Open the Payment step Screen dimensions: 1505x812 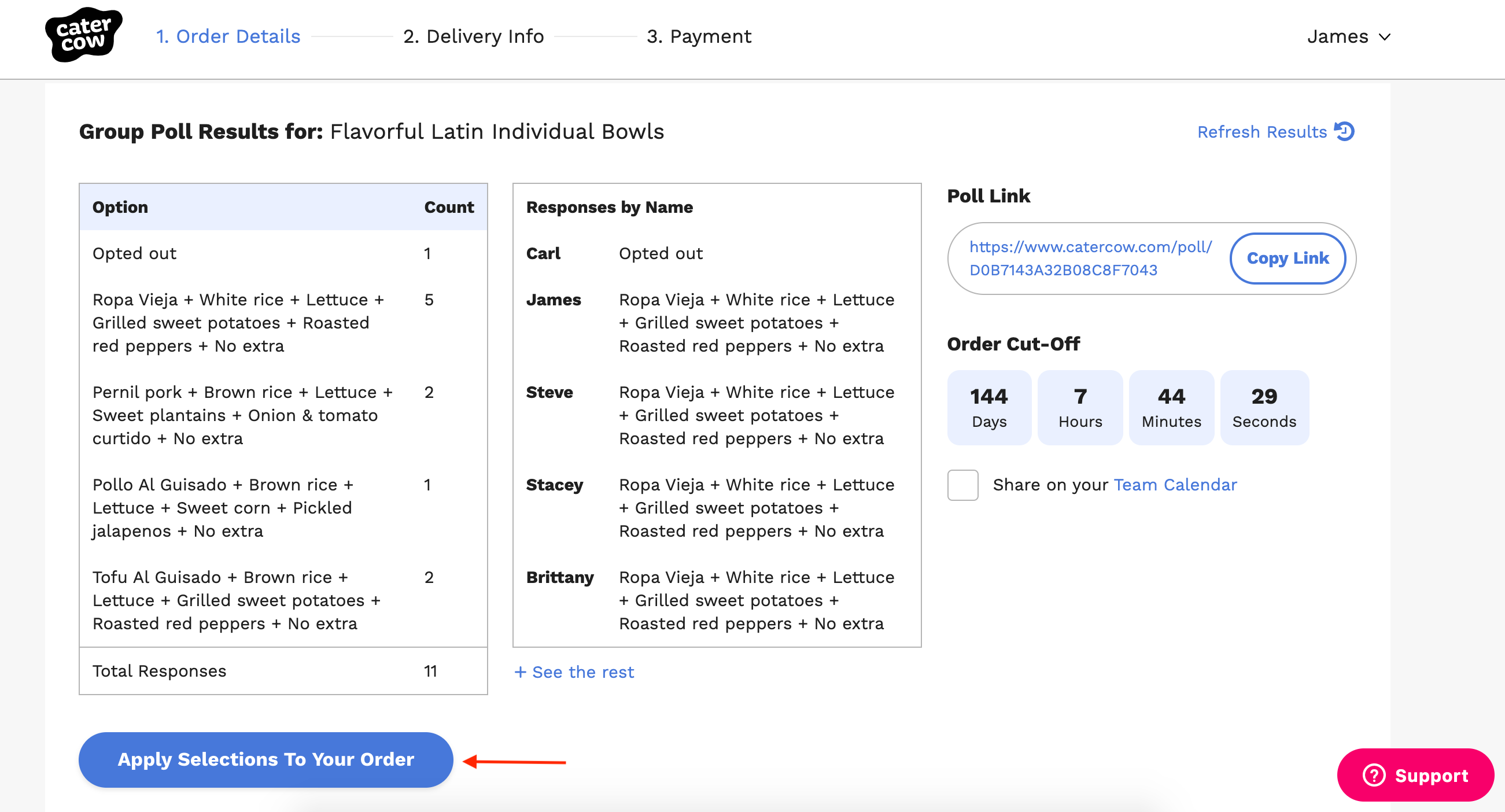699,36
